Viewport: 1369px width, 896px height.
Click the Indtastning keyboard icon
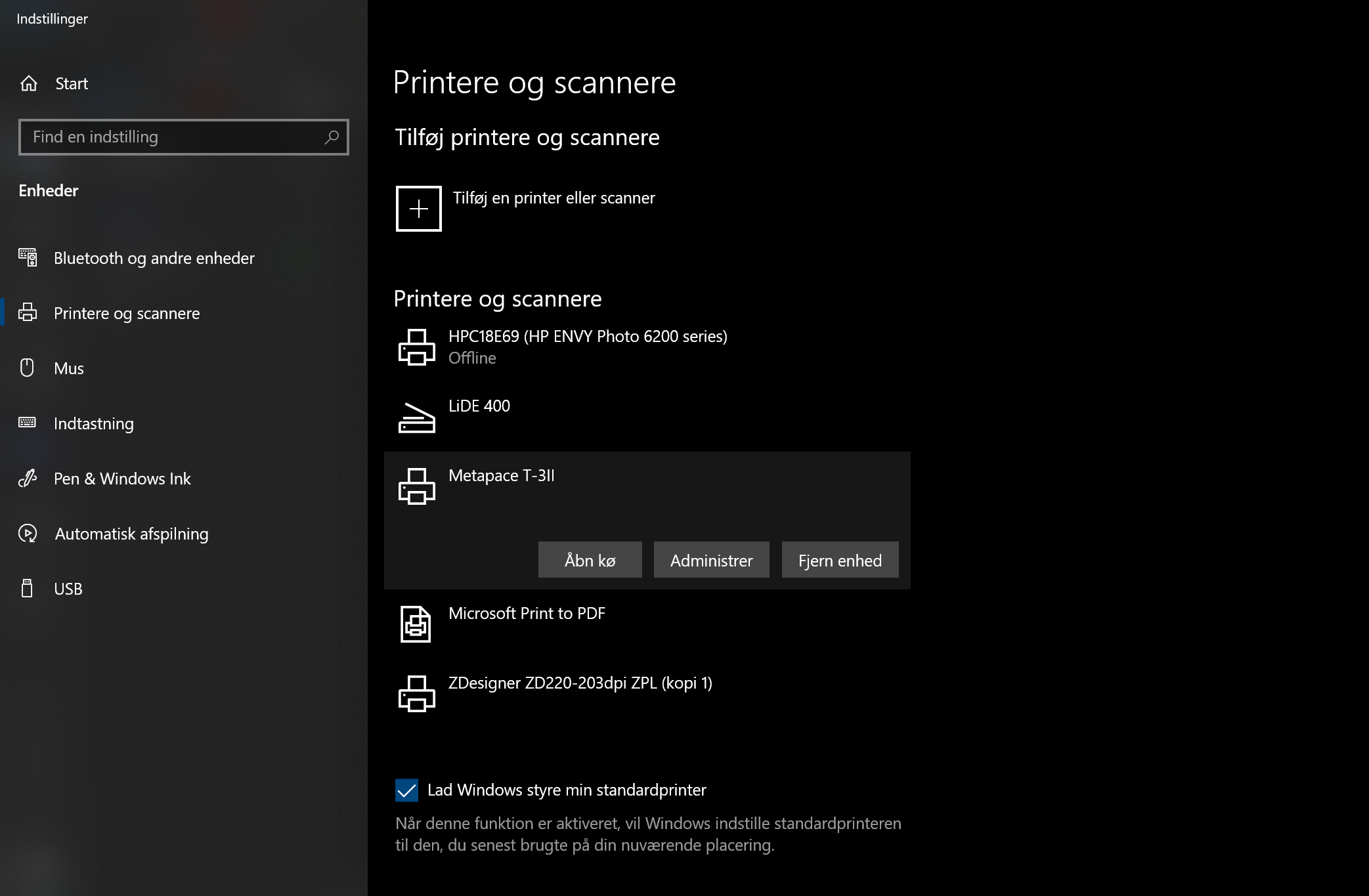(x=28, y=423)
